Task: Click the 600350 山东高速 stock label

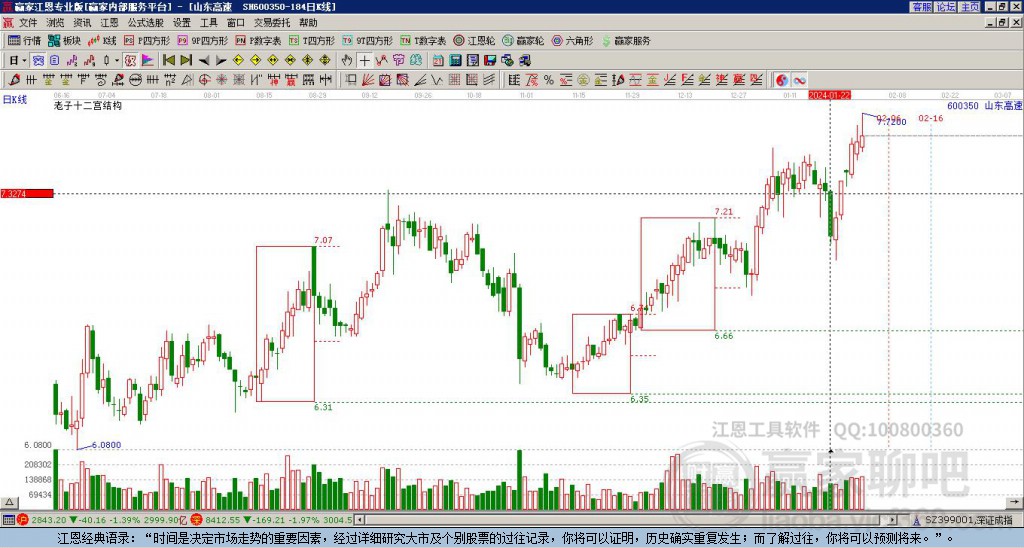Action: point(985,105)
